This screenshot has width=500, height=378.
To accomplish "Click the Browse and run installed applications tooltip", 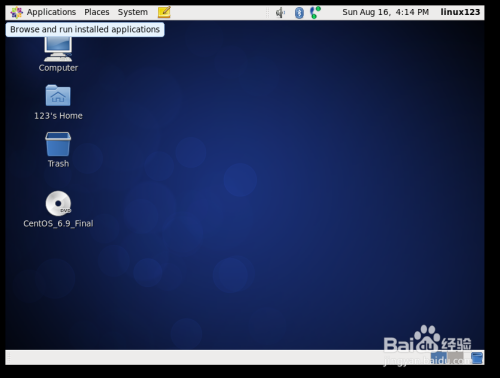I will (85, 30).
